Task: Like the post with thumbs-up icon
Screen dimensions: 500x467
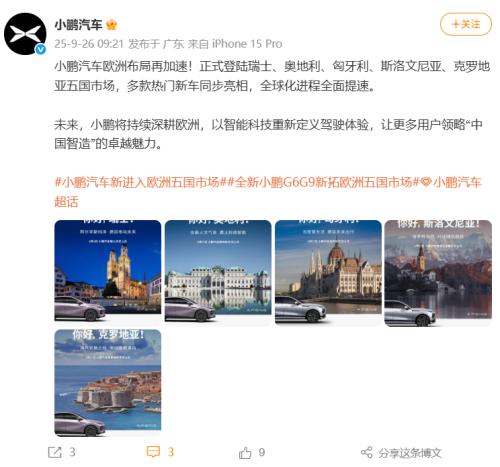Action: pos(245,453)
